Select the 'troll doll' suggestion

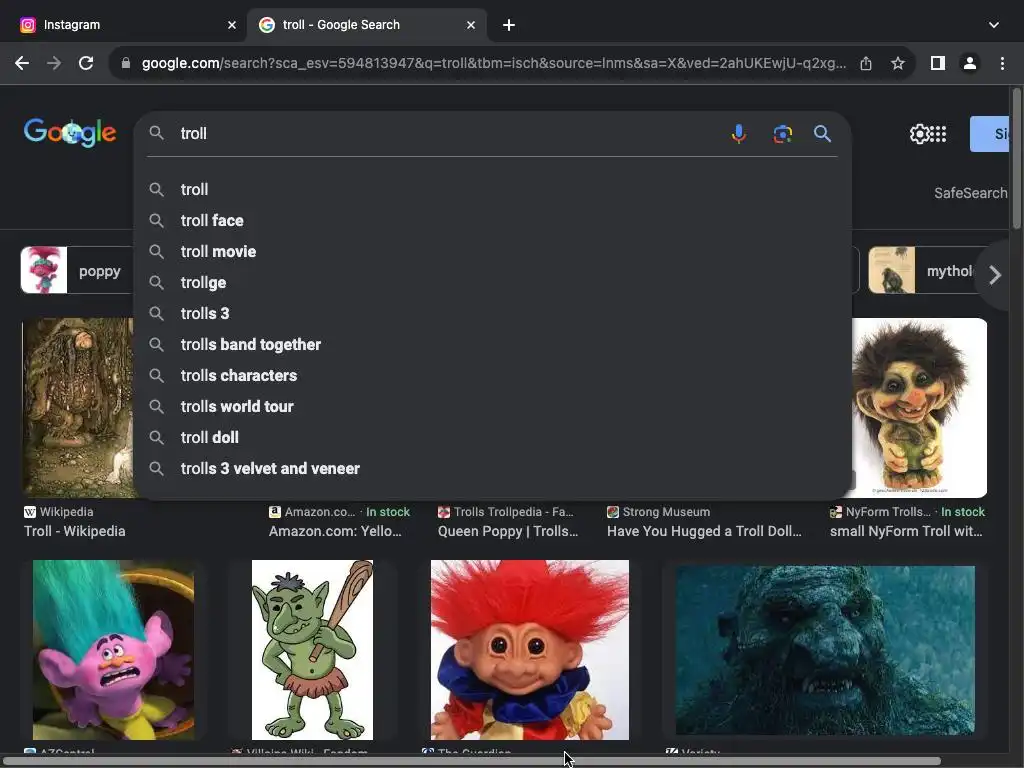(x=492, y=438)
